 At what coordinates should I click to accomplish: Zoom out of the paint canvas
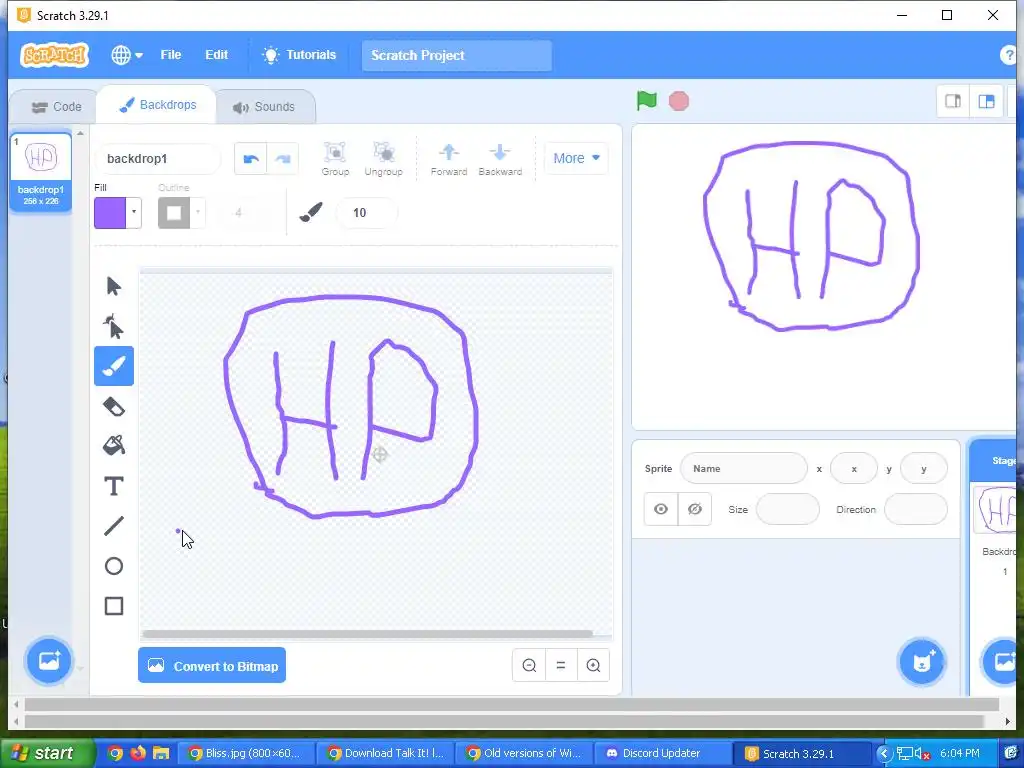click(529, 665)
